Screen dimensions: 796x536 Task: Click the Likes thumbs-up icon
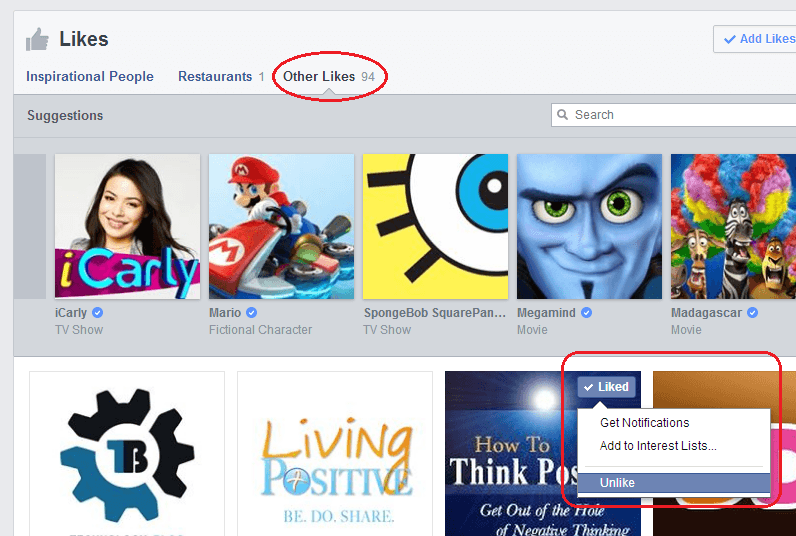(x=37, y=40)
